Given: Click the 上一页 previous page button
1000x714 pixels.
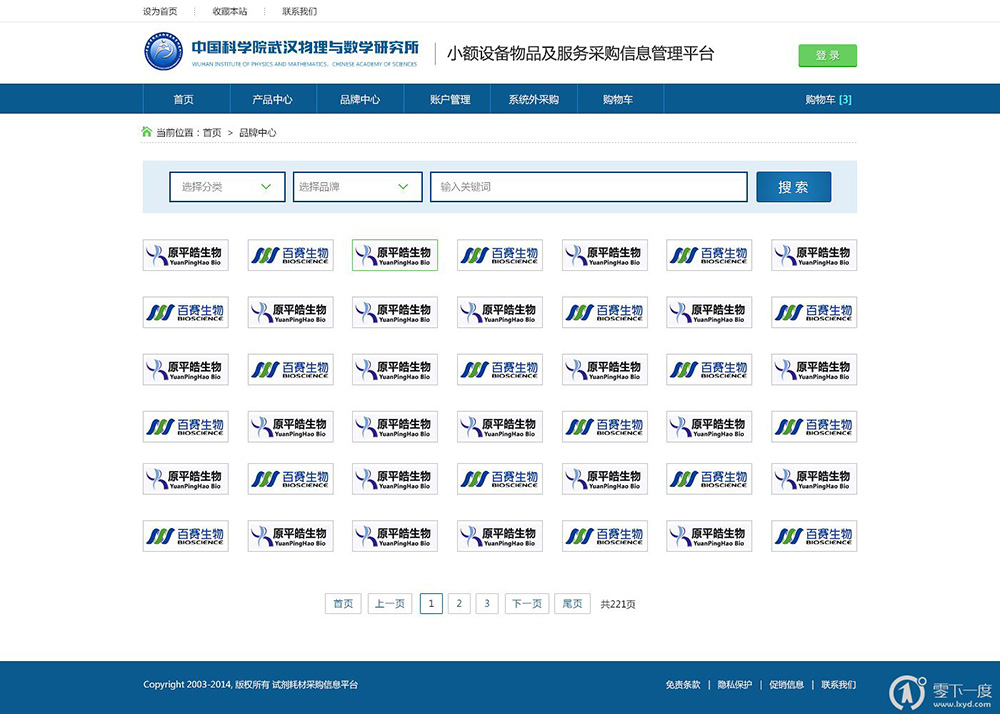Looking at the screenshot, I should click(390, 604).
